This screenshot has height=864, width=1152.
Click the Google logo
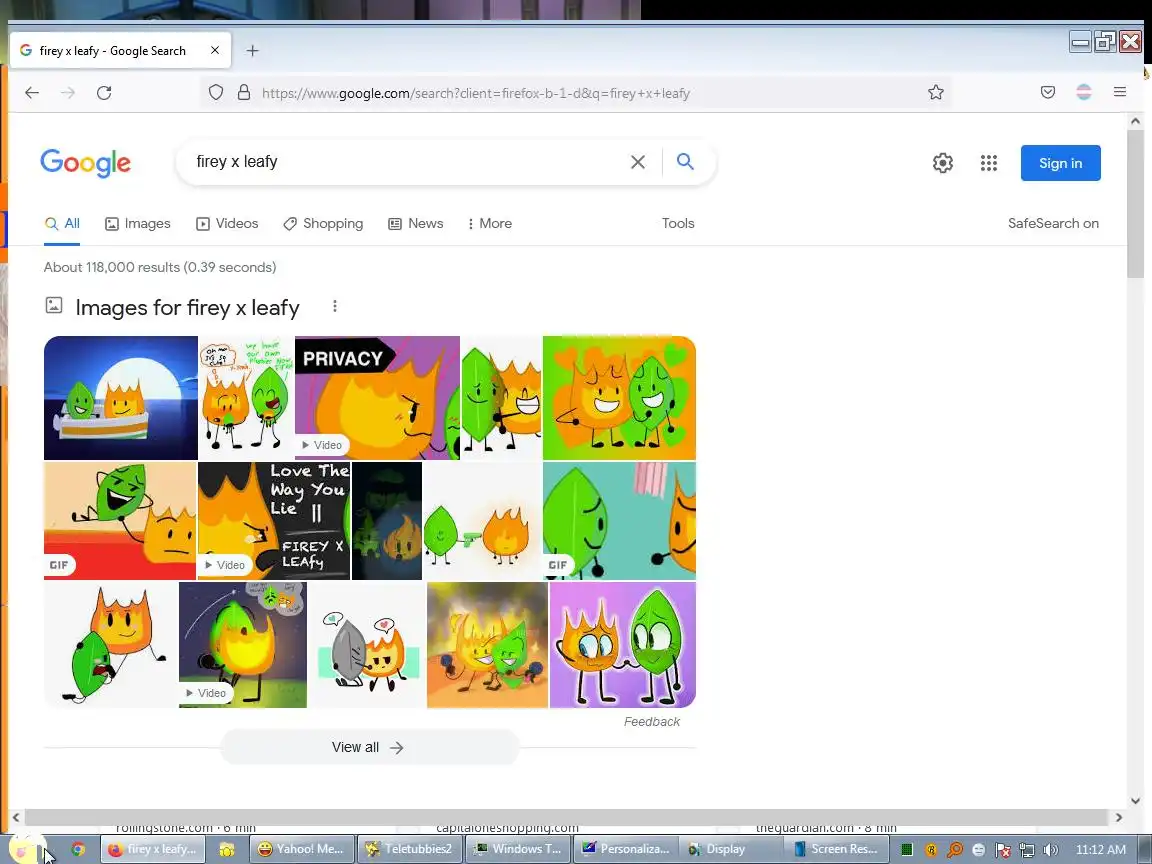[85, 163]
